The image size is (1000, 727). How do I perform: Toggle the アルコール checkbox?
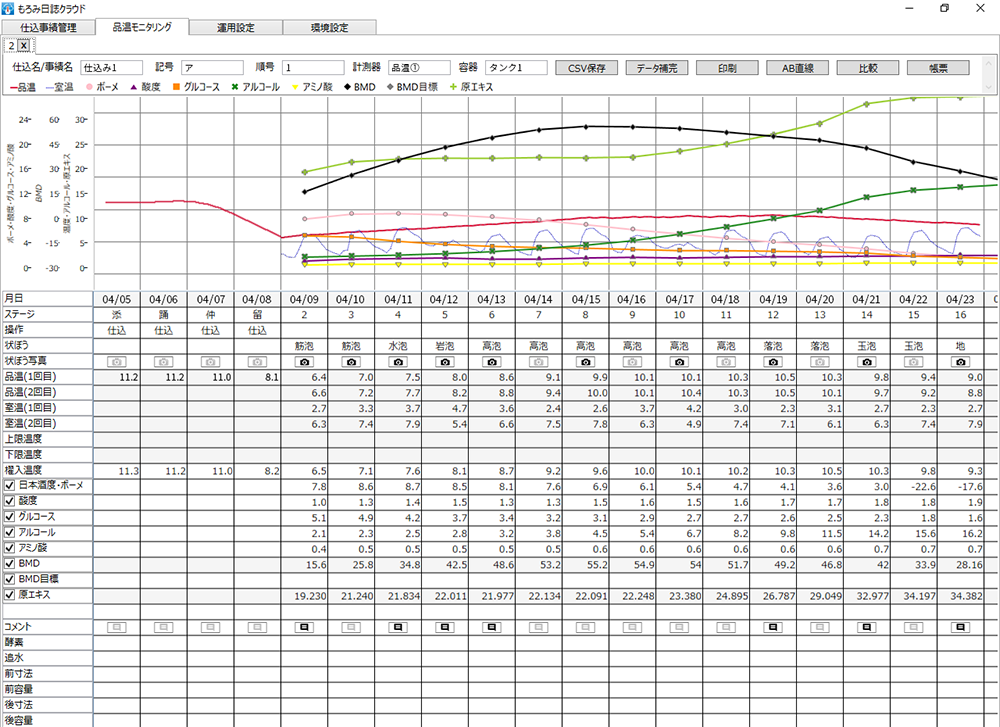point(10,532)
